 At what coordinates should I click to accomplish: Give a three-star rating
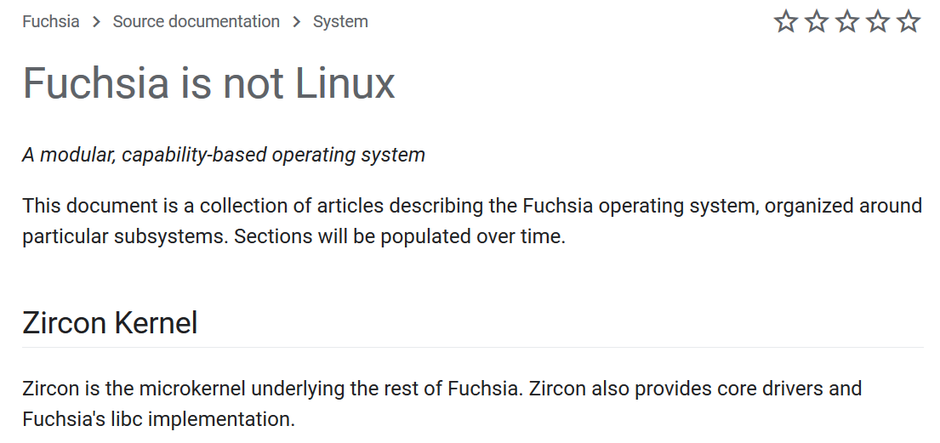(x=847, y=22)
